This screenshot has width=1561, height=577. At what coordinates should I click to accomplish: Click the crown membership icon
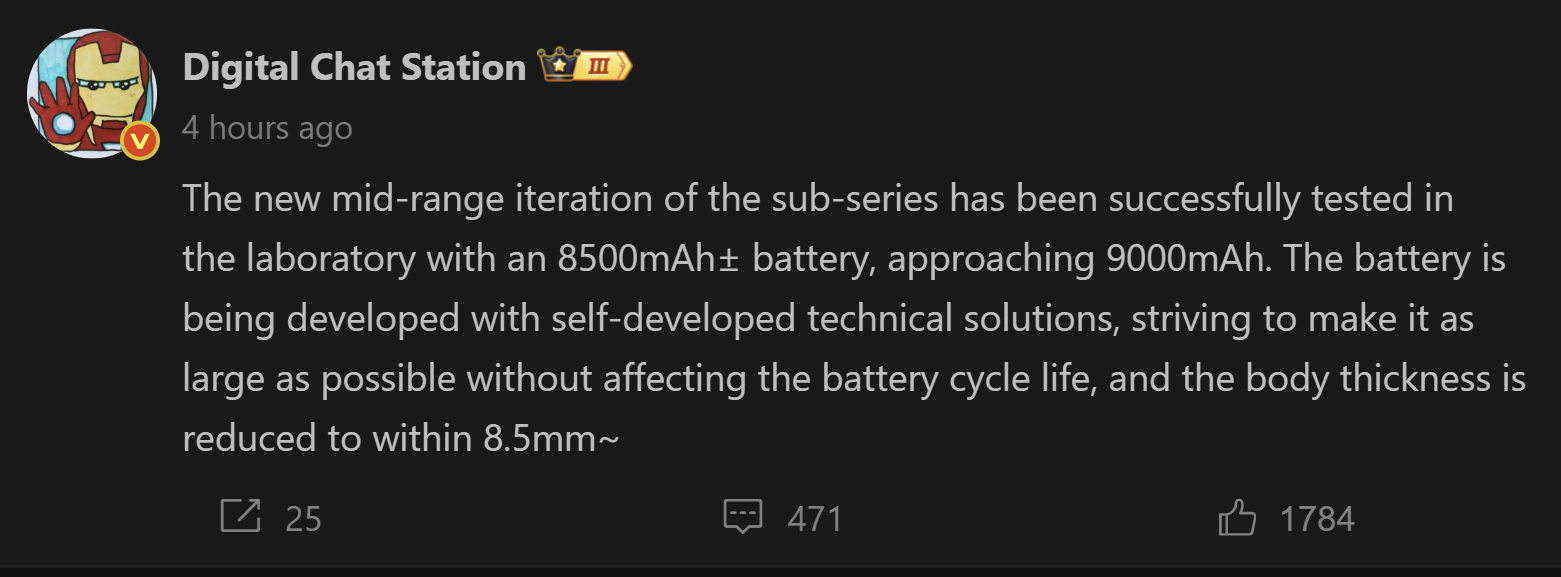[556, 67]
